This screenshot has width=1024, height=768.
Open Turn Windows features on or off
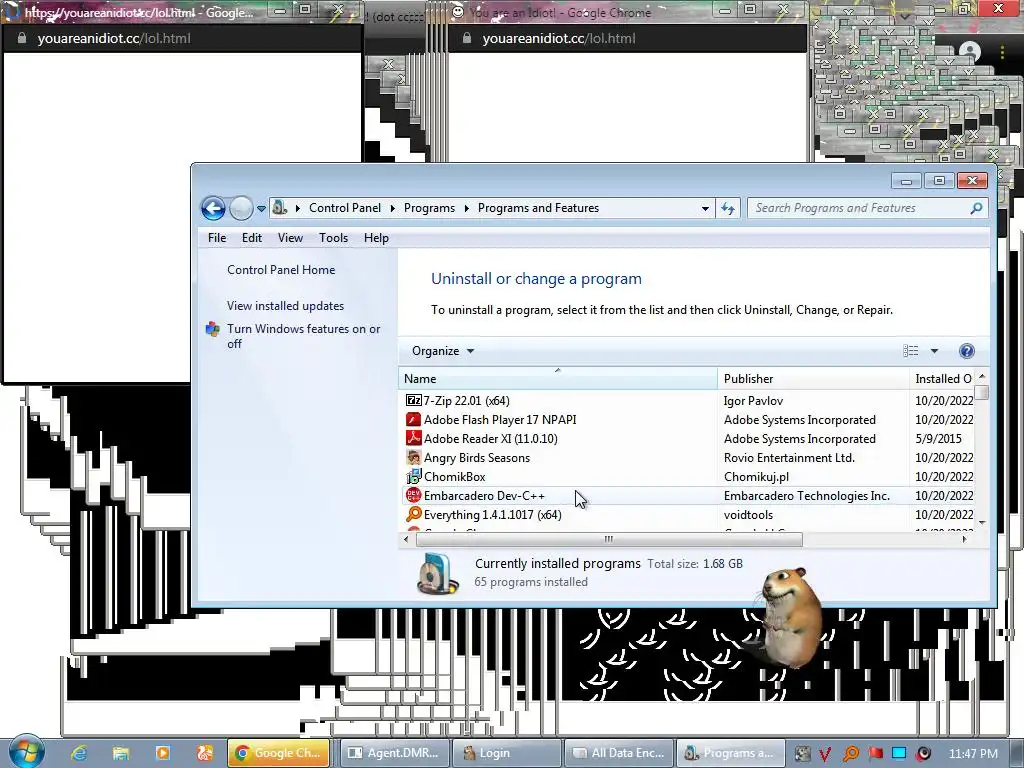(x=304, y=336)
